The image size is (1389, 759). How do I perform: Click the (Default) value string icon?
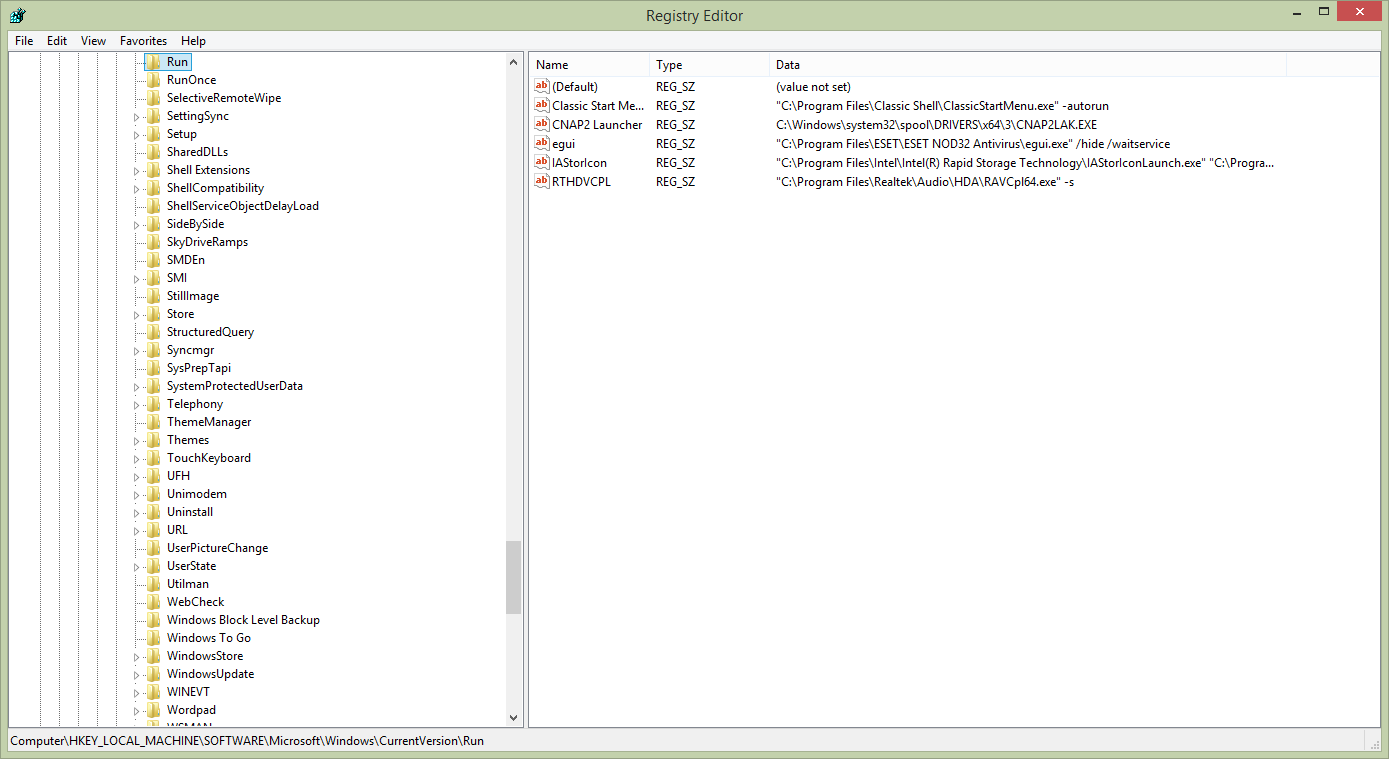(x=542, y=86)
